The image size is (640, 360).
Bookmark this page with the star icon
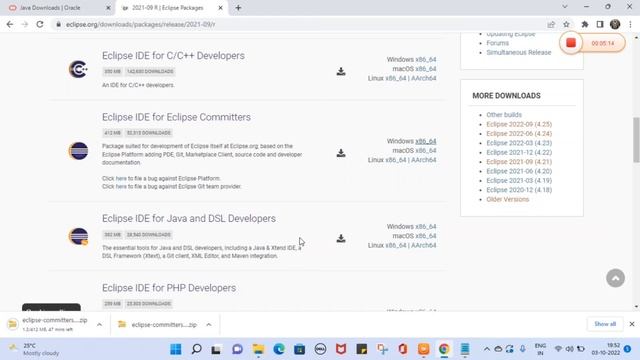pyautogui.click(x=566, y=24)
